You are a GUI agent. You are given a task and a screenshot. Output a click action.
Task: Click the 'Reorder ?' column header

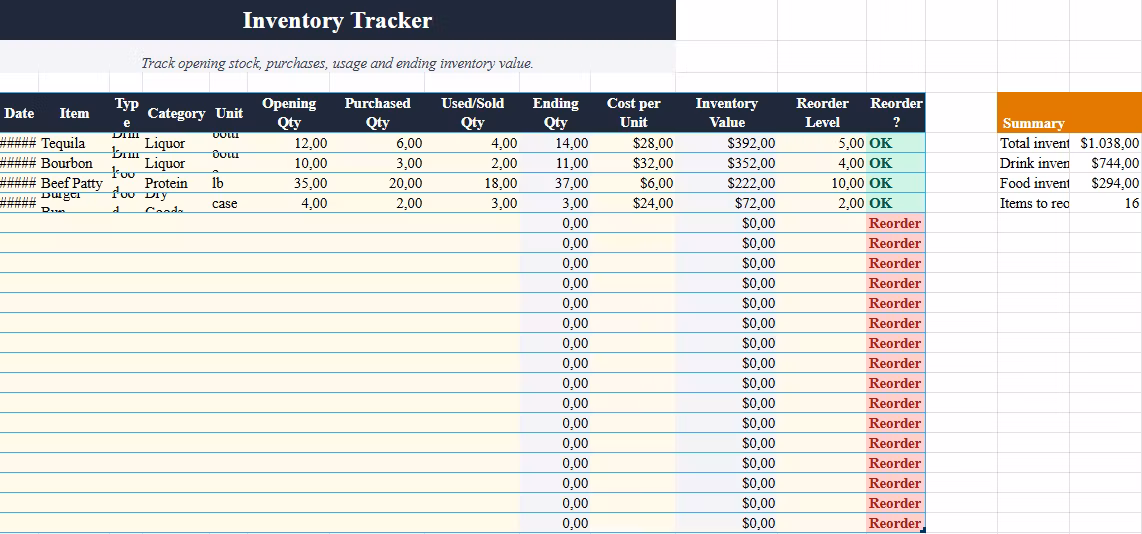(x=896, y=113)
